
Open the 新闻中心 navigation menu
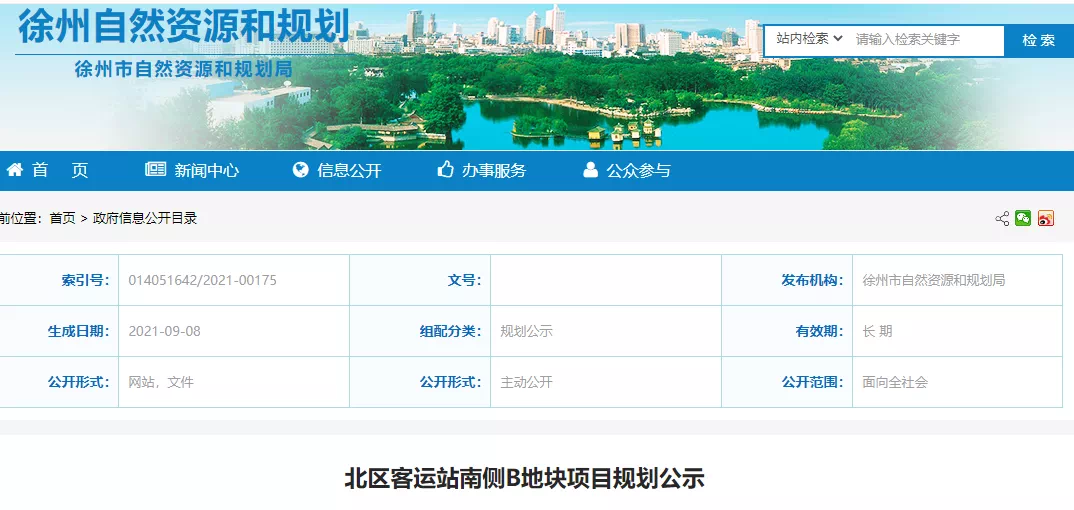click(207, 170)
